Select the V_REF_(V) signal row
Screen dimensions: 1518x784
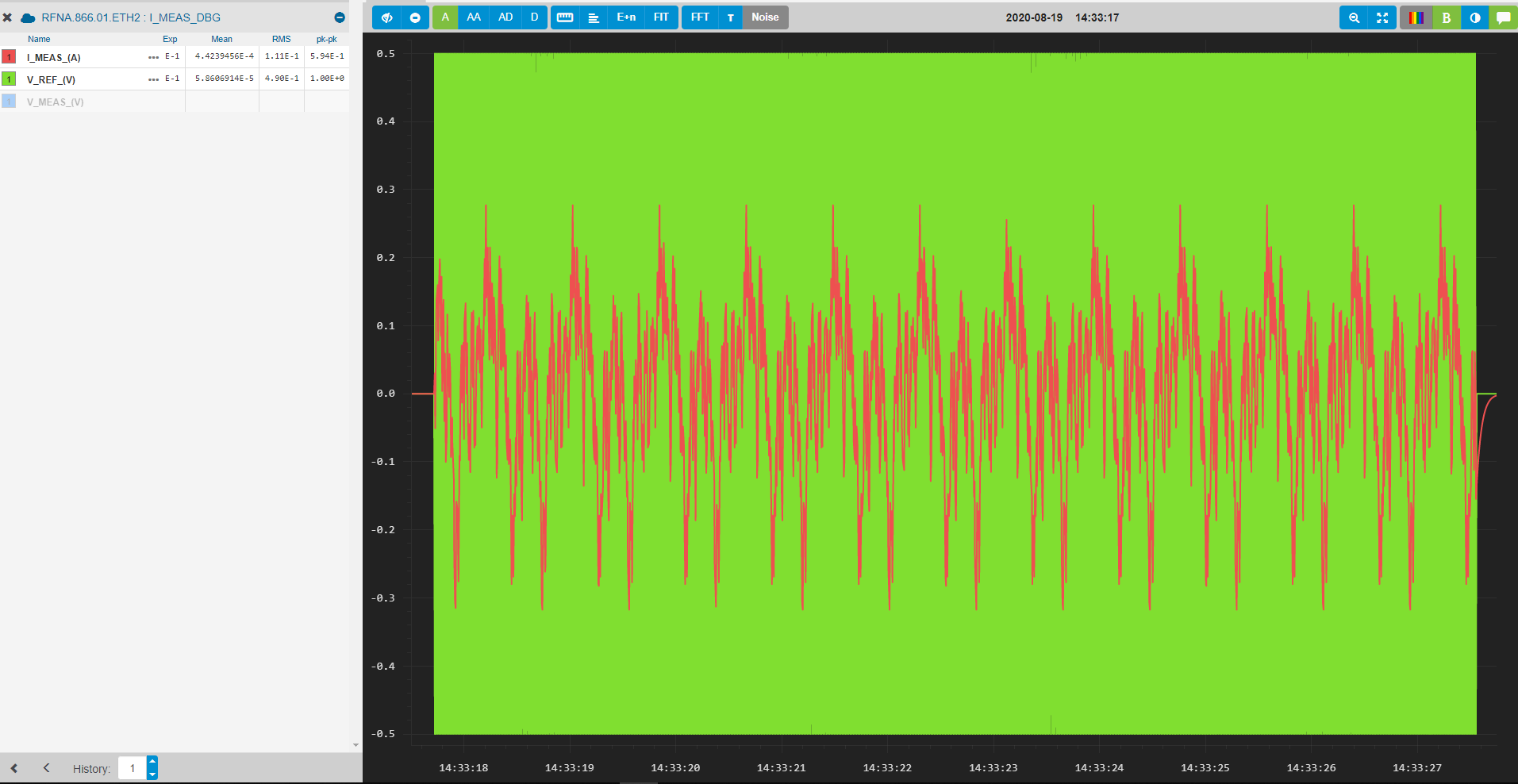coord(175,79)
